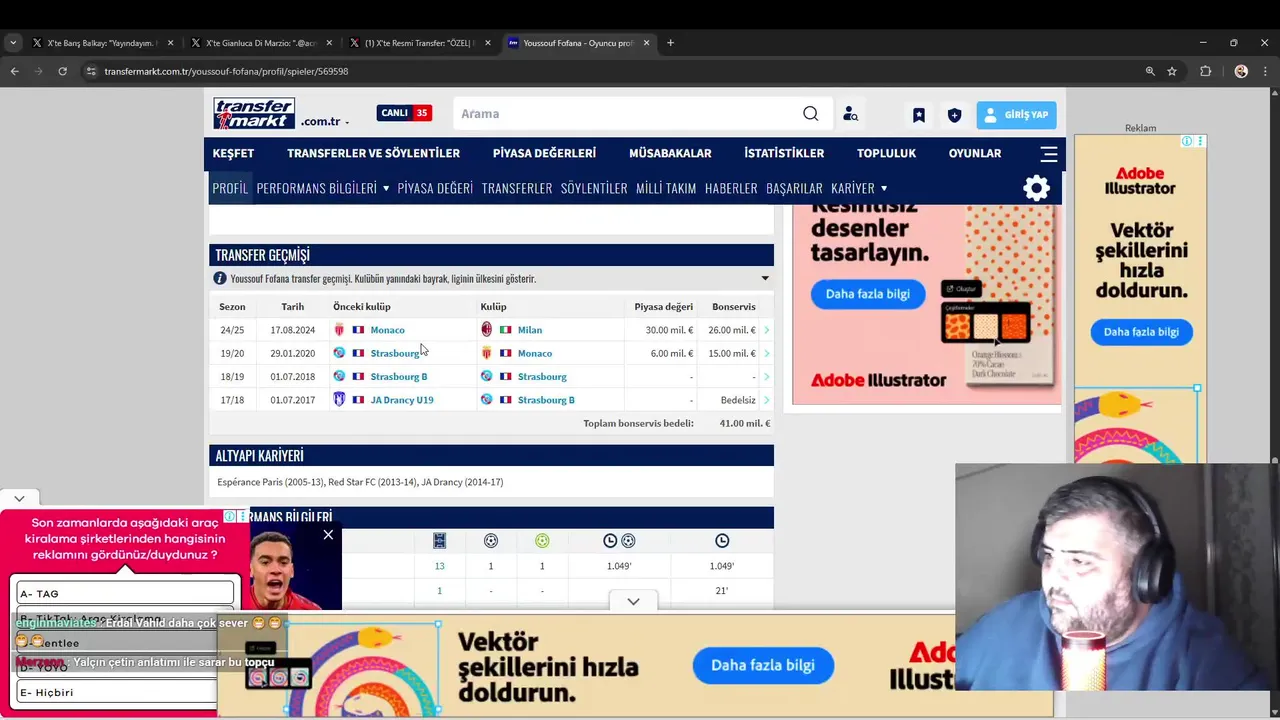Select survey option A- TAG

tap(125, 593)
